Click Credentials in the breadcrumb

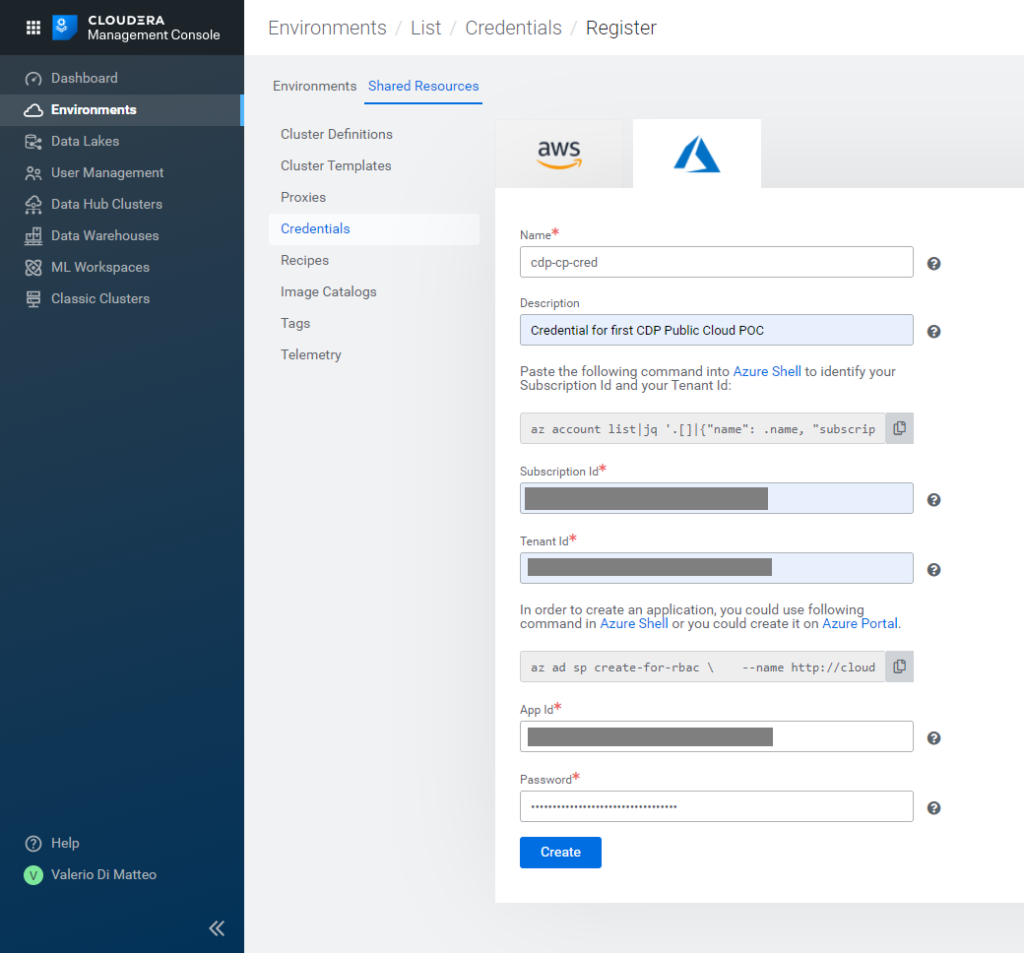click(x=513, y=28)
